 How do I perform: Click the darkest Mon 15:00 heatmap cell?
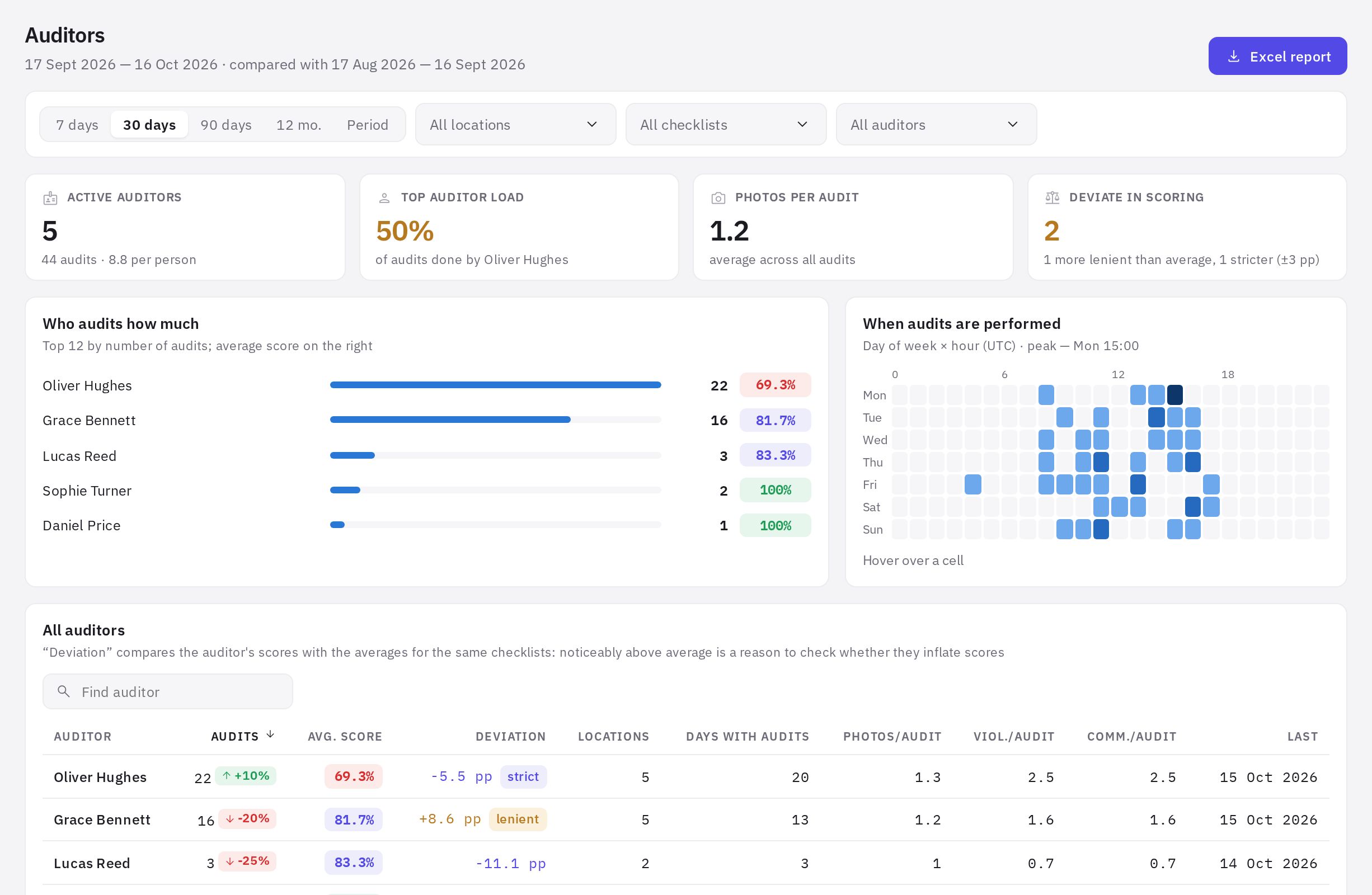(1174, 395)
